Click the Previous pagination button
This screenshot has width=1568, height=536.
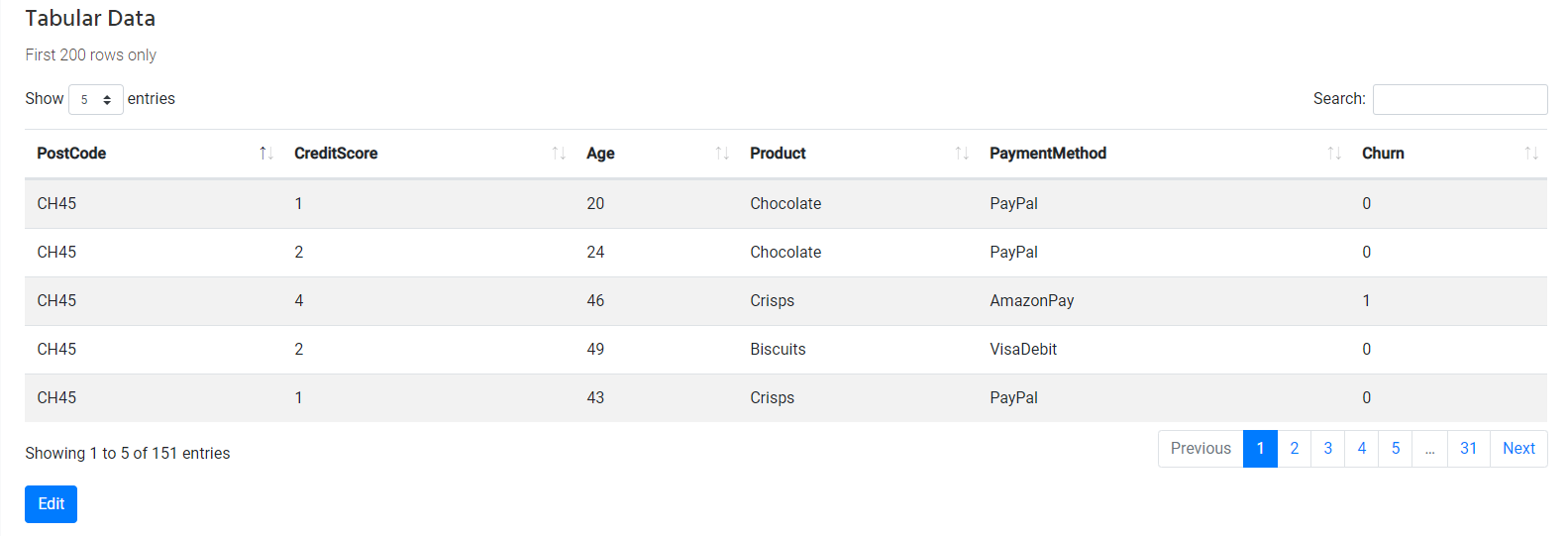(1201, 449)
